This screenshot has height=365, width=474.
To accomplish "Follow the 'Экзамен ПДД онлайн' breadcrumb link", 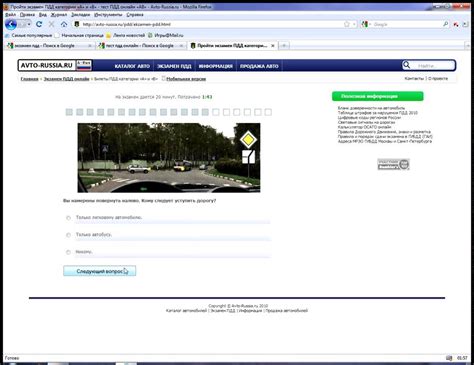I will (66, 79).
